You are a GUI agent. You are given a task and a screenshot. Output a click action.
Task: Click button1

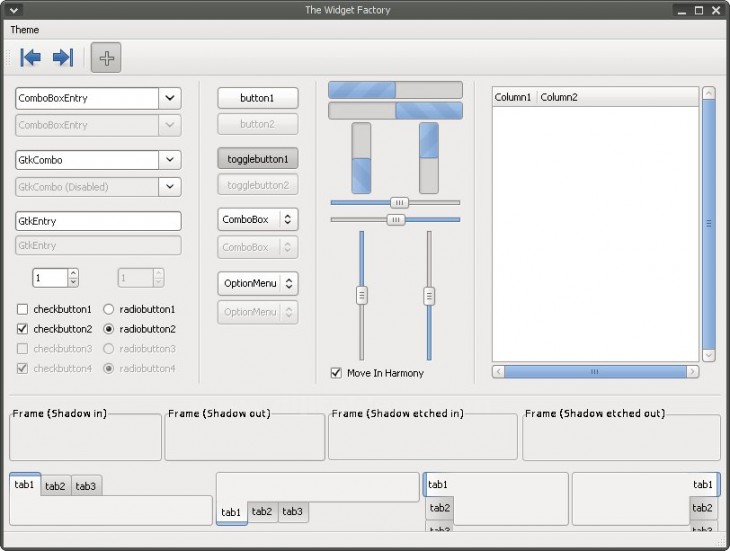(x=257, y=98)
